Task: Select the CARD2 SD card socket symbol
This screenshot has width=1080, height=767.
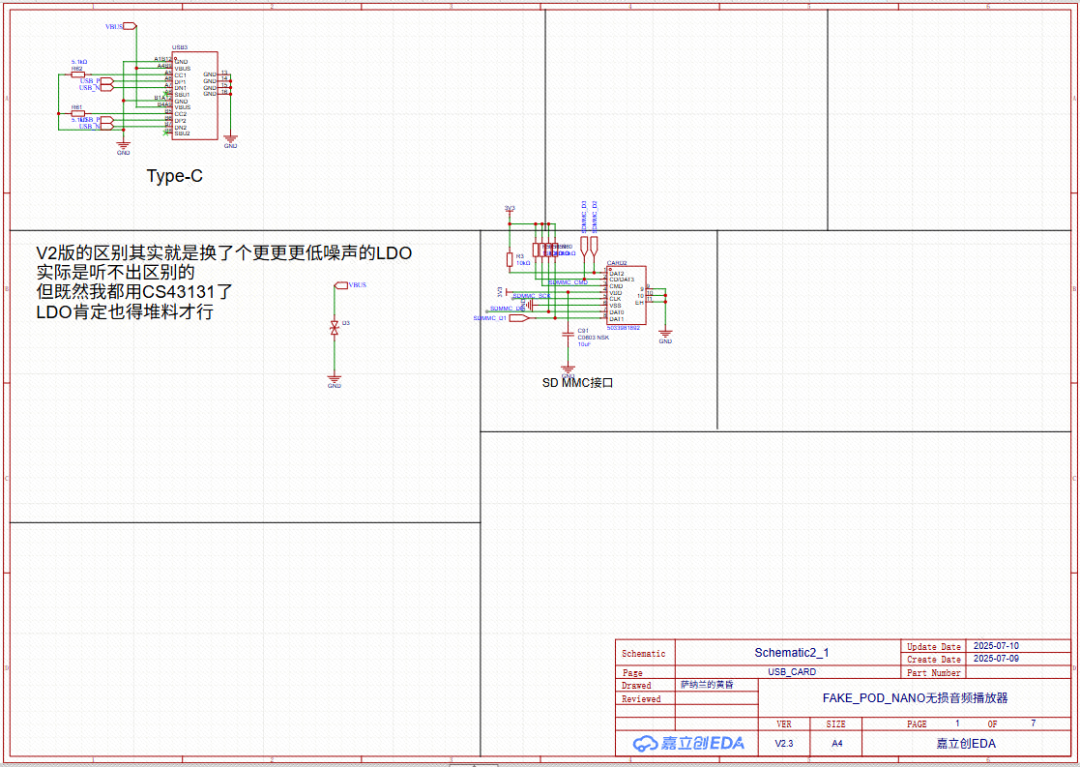Action: [x=626, y=295]
